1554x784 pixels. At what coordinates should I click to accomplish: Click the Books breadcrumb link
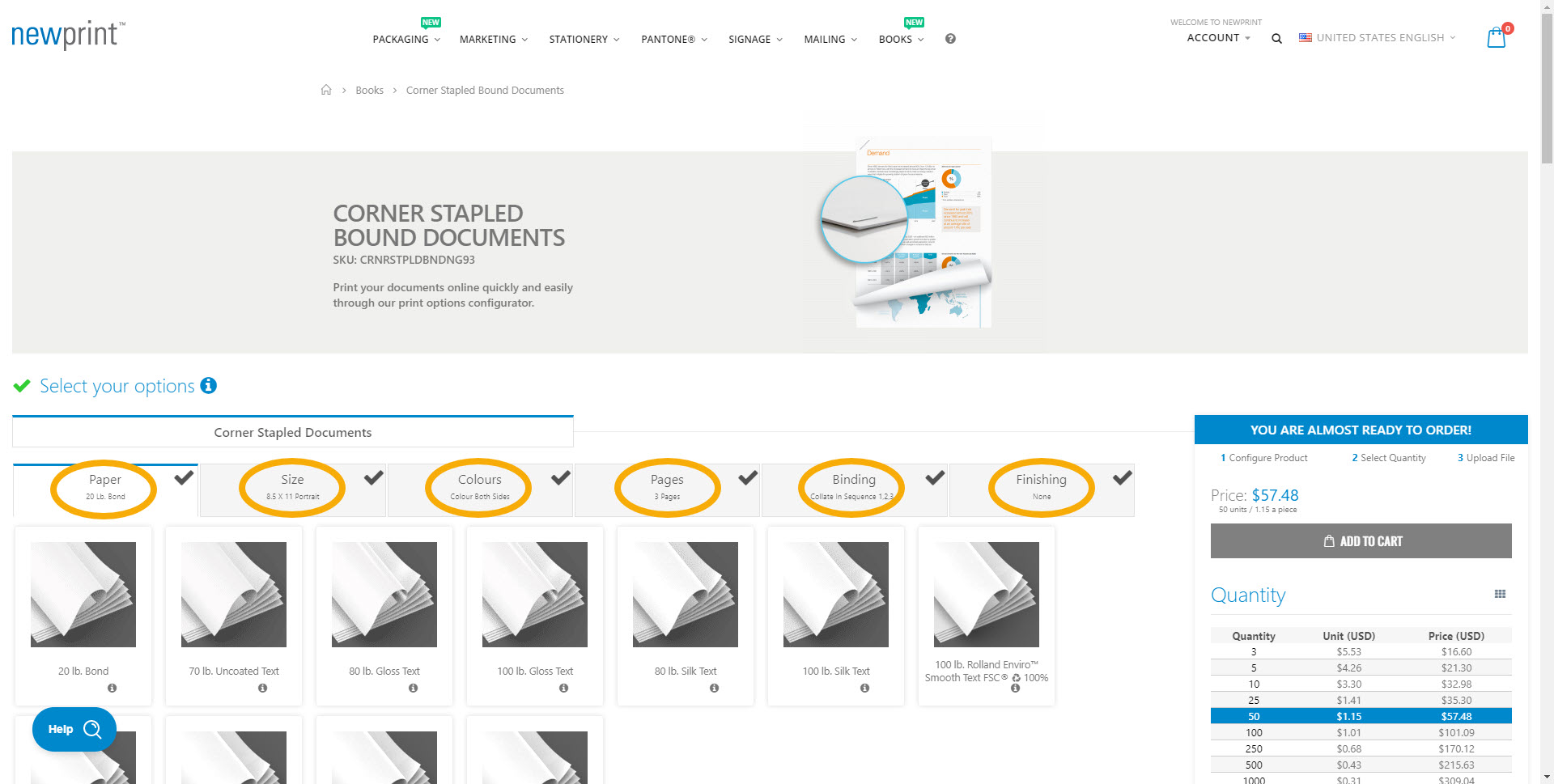pyautogui.click(x=369, y=90)
